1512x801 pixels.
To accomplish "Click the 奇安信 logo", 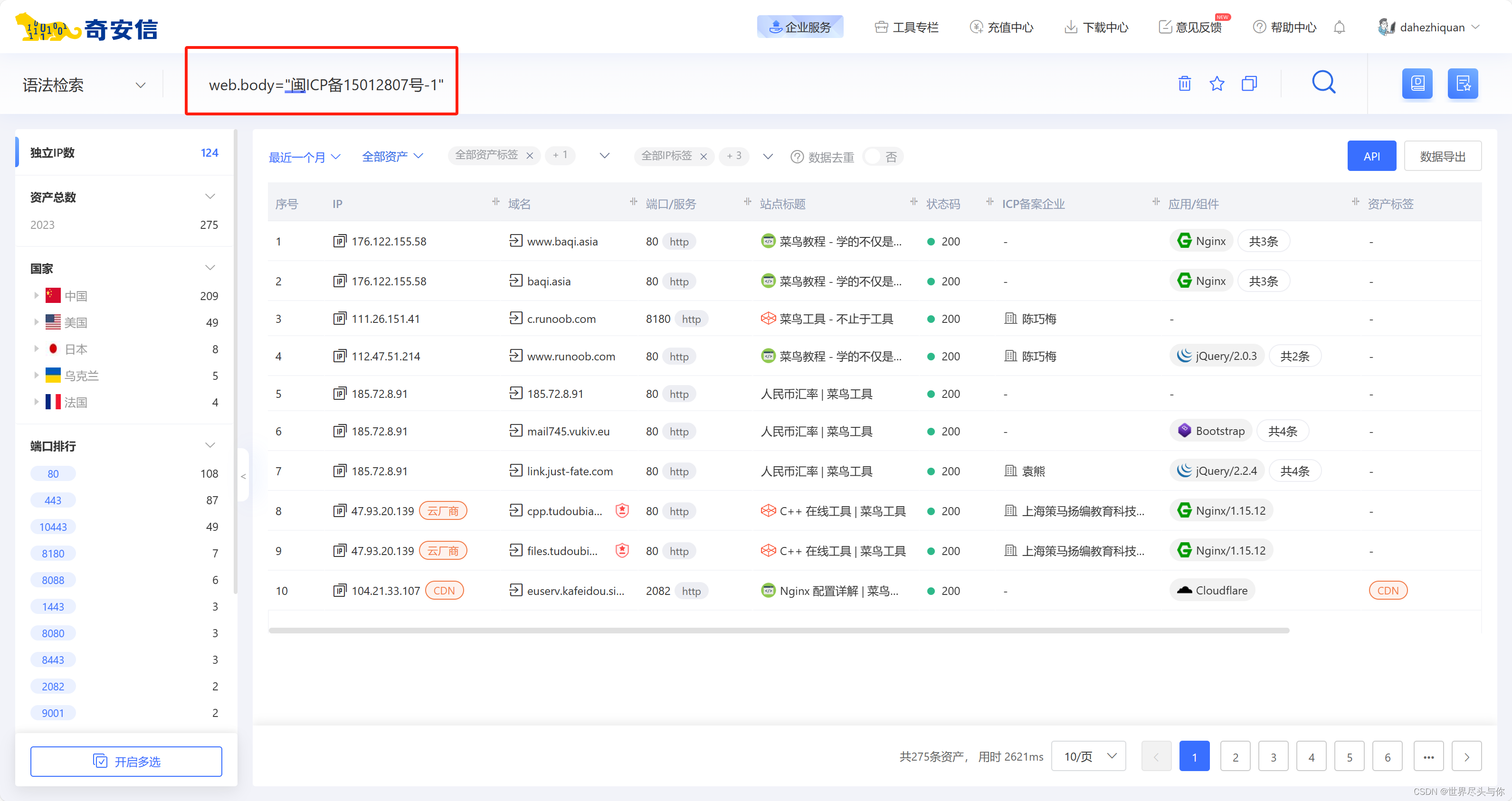I will click(87, 27).
